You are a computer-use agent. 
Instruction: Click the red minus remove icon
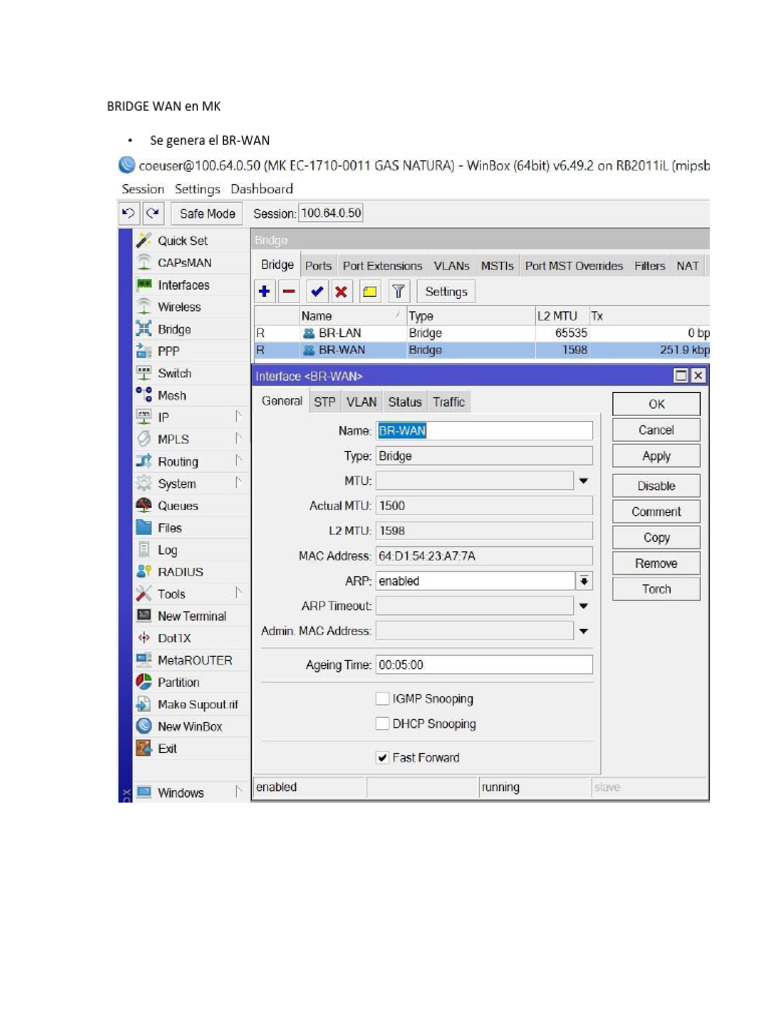pos(289,292)
